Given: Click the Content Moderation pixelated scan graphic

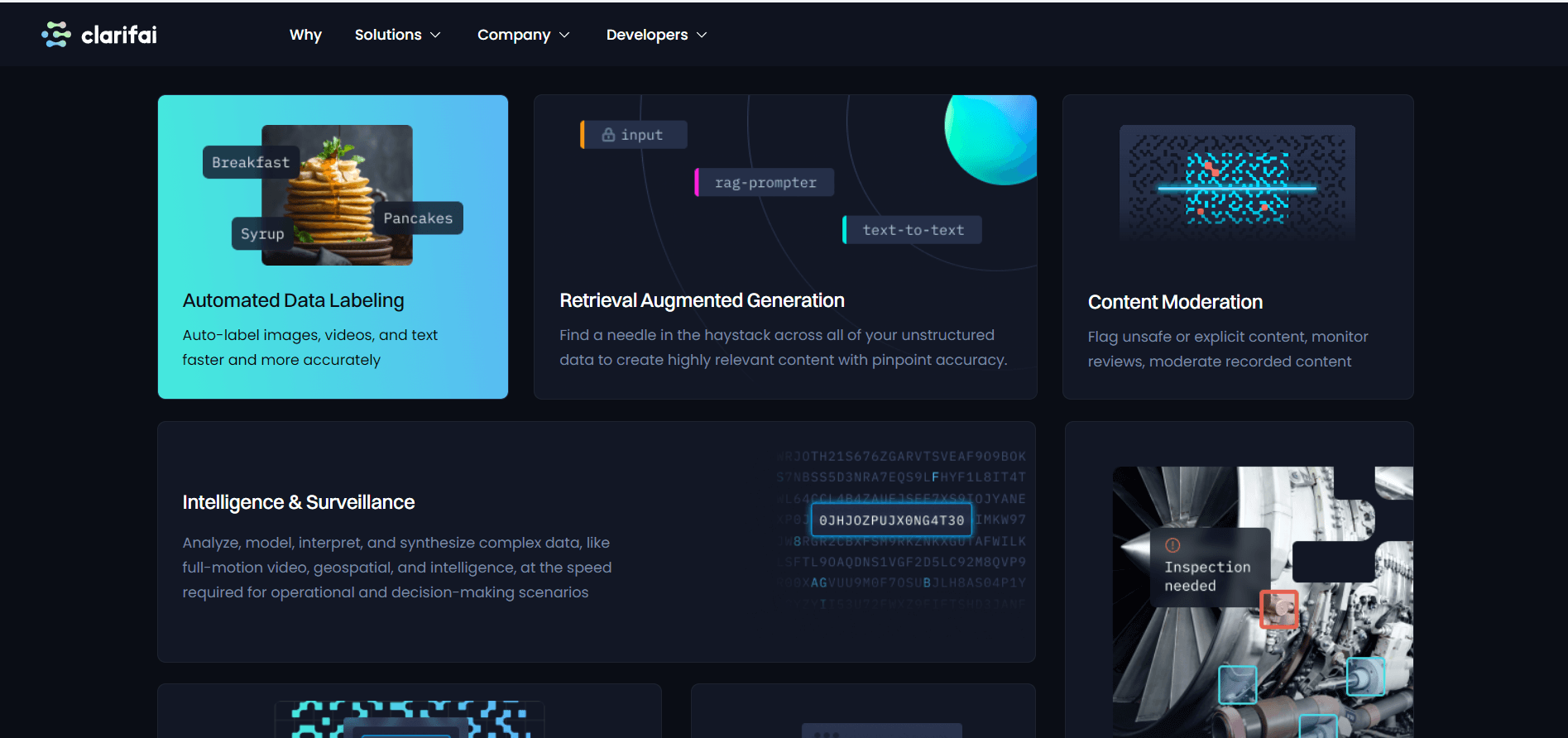Looking at the screenshot, I should click(x=1237, y=184).
